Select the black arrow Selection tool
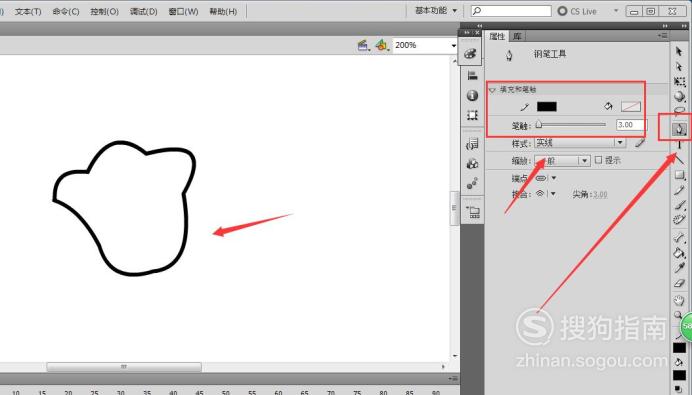This screenshot has width=692, height=395. point(679,52)
